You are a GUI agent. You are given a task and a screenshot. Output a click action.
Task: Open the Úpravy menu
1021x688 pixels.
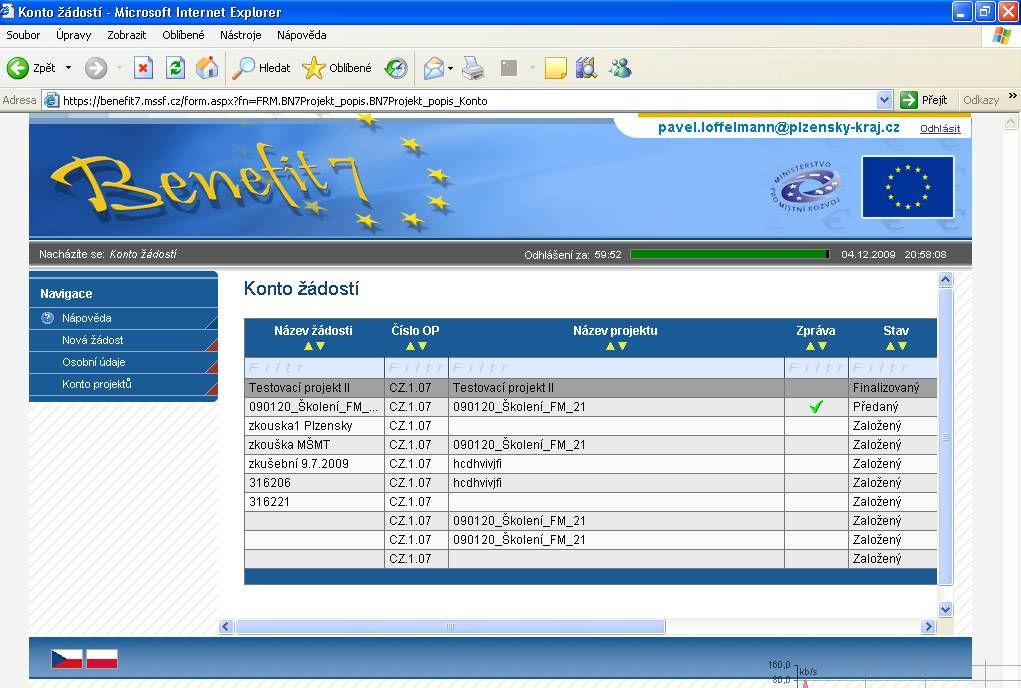(x=74, y=35)
